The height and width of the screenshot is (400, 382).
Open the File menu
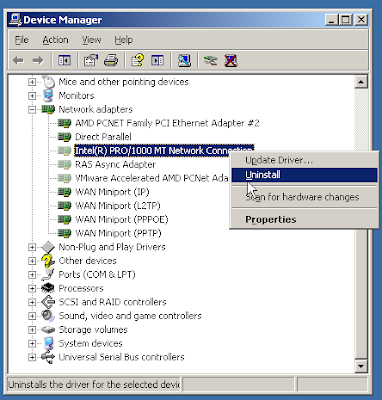coord(21,40)
